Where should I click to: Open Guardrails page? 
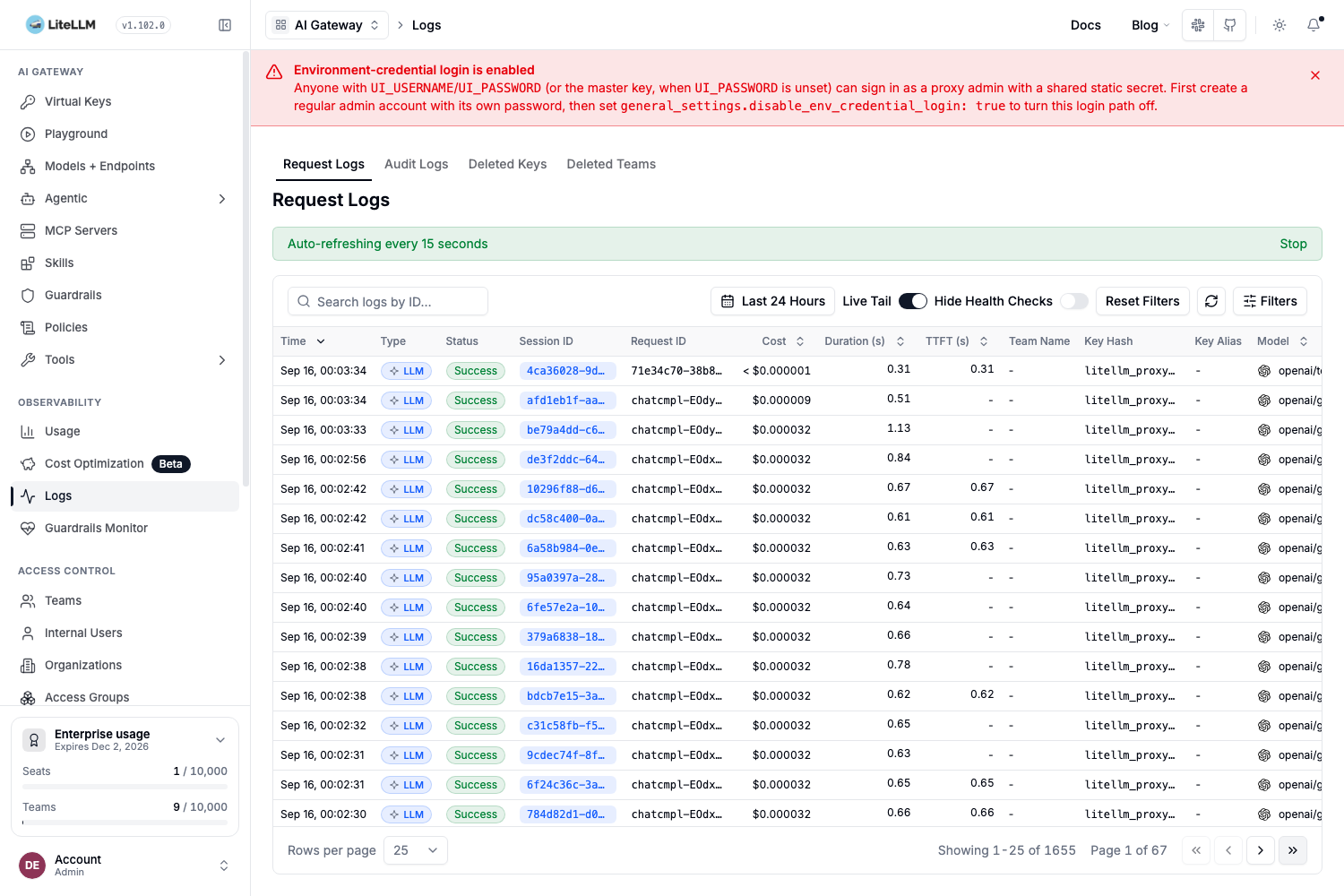point(125,295)
